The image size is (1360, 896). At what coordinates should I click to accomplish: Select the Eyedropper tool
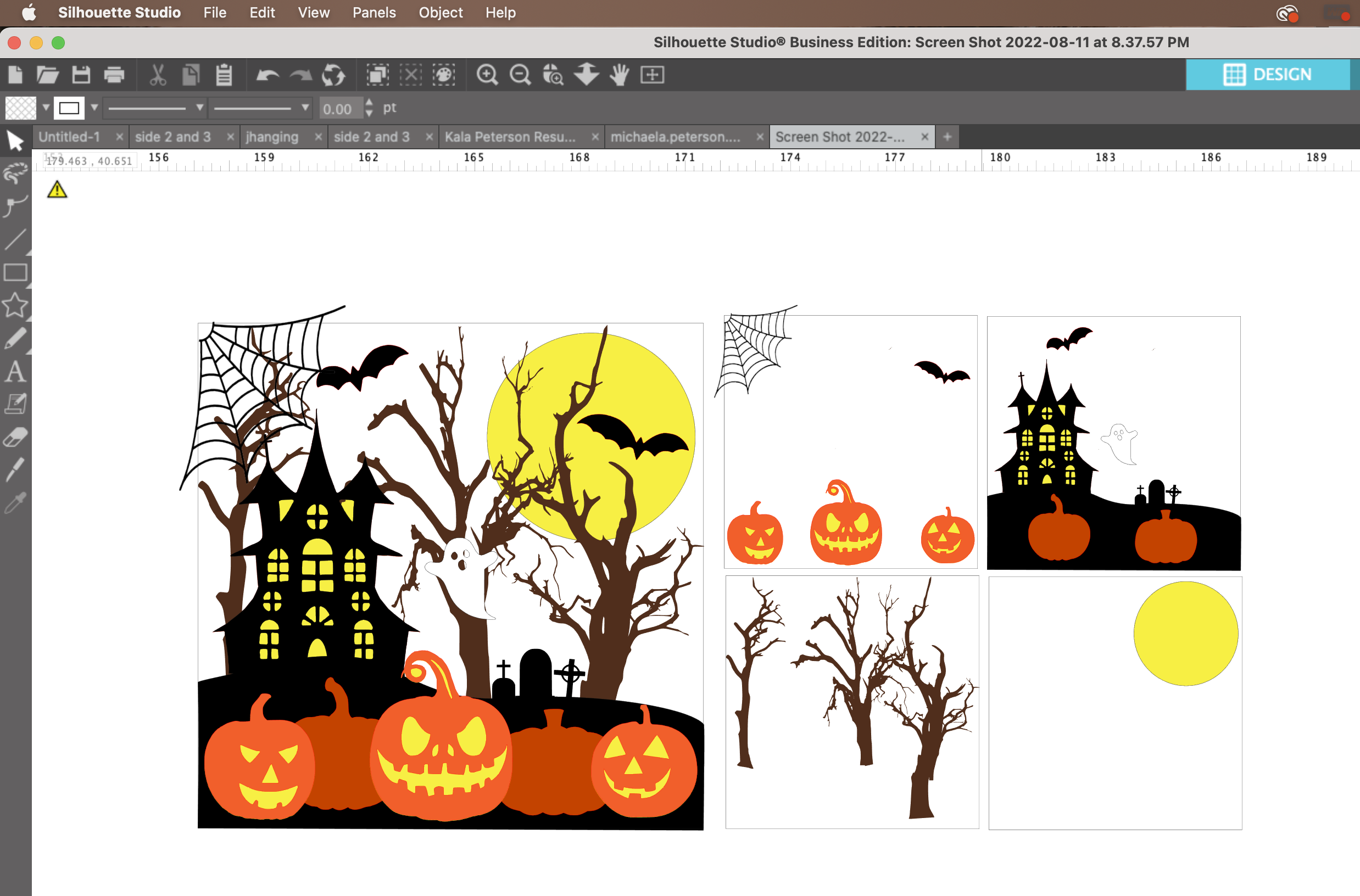(x=15, y=502)
